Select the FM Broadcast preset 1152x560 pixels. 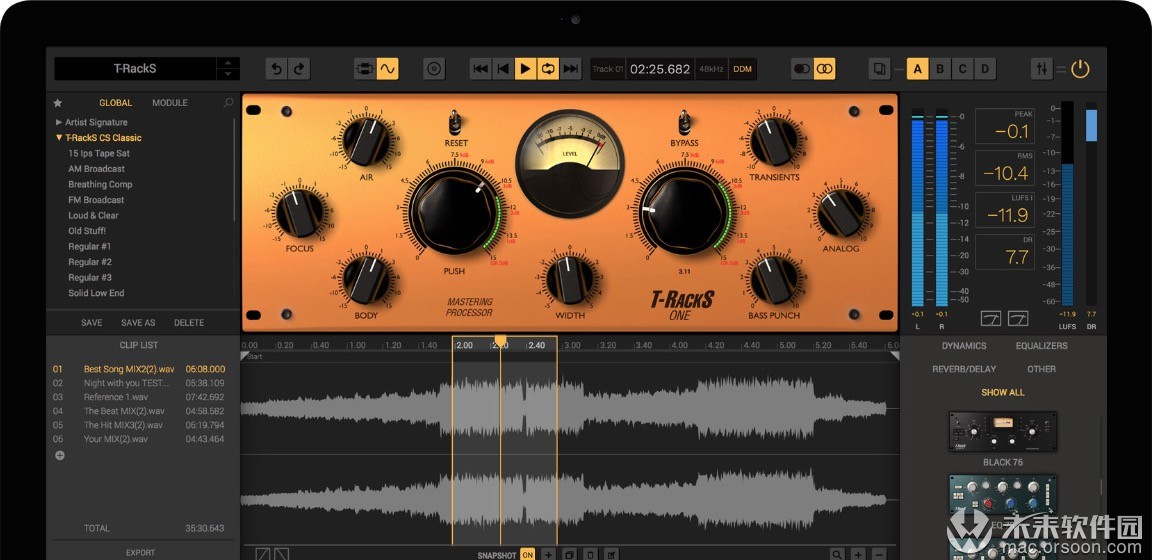96,200
